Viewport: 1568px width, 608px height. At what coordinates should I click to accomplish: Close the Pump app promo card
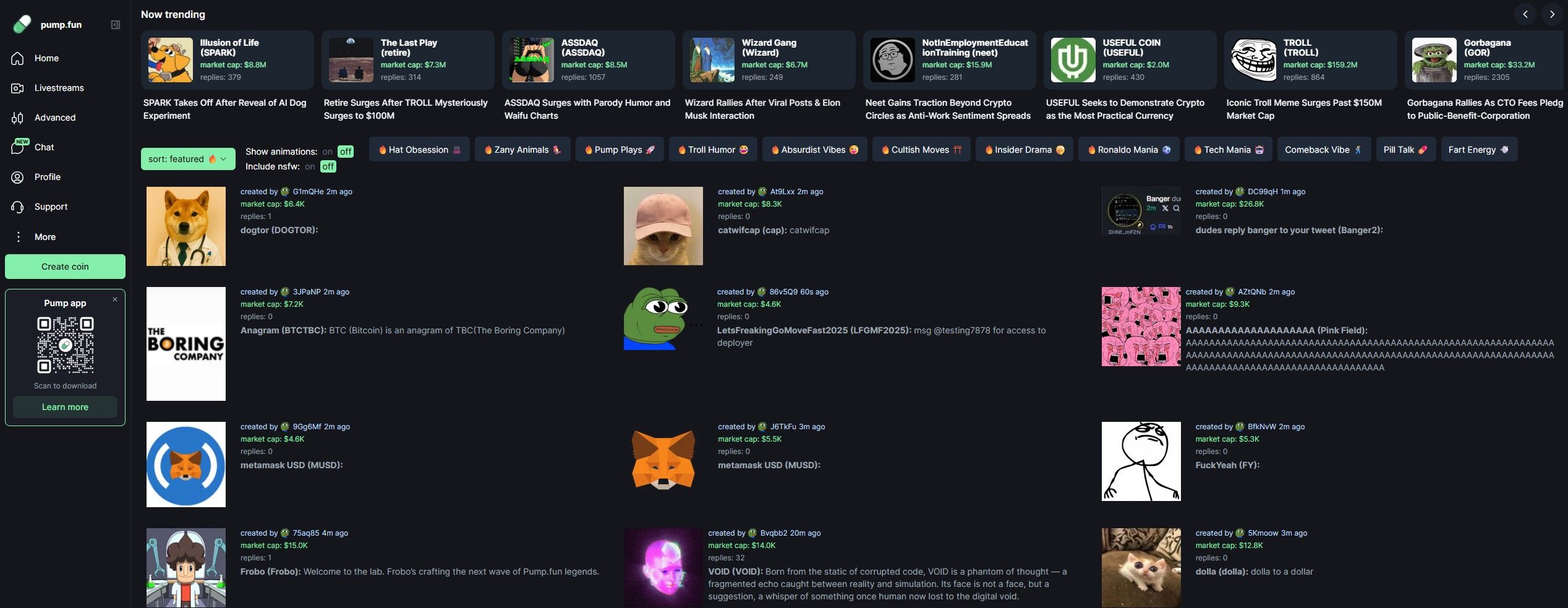115,299
